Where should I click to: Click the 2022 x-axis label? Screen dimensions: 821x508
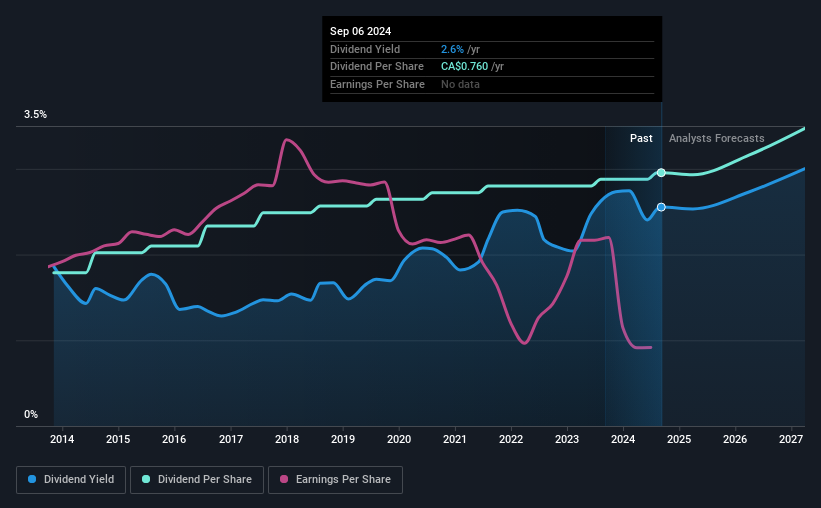coord(511,439)
